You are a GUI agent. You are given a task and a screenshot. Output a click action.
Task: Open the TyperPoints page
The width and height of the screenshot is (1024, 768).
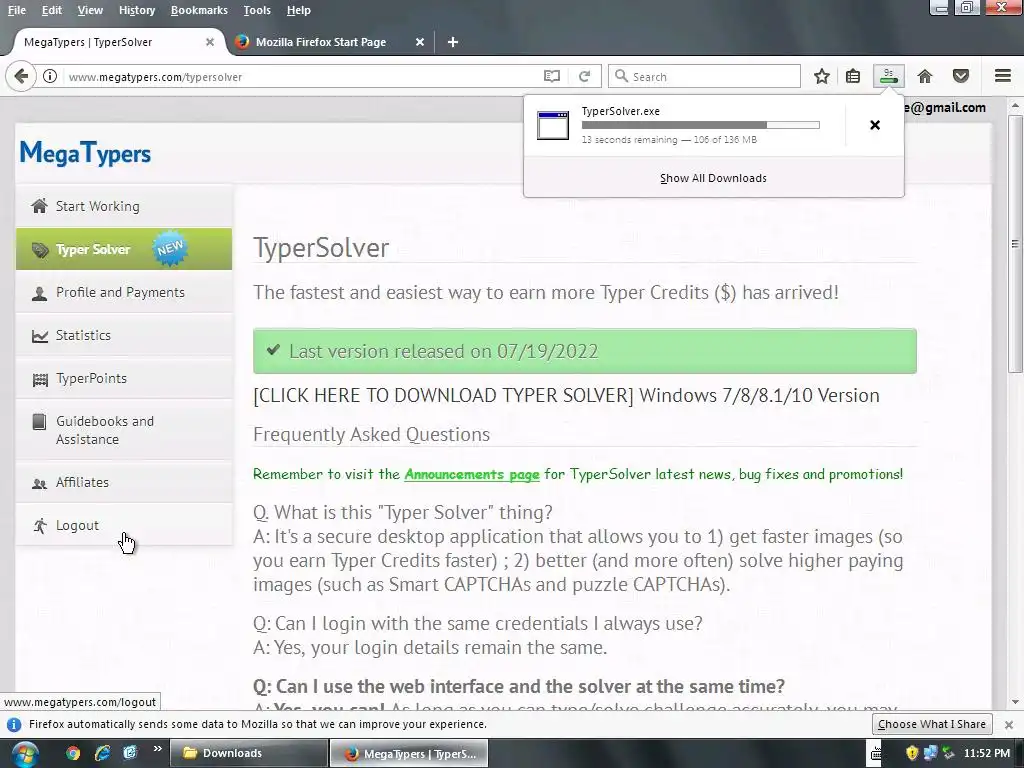pos(124,378)
